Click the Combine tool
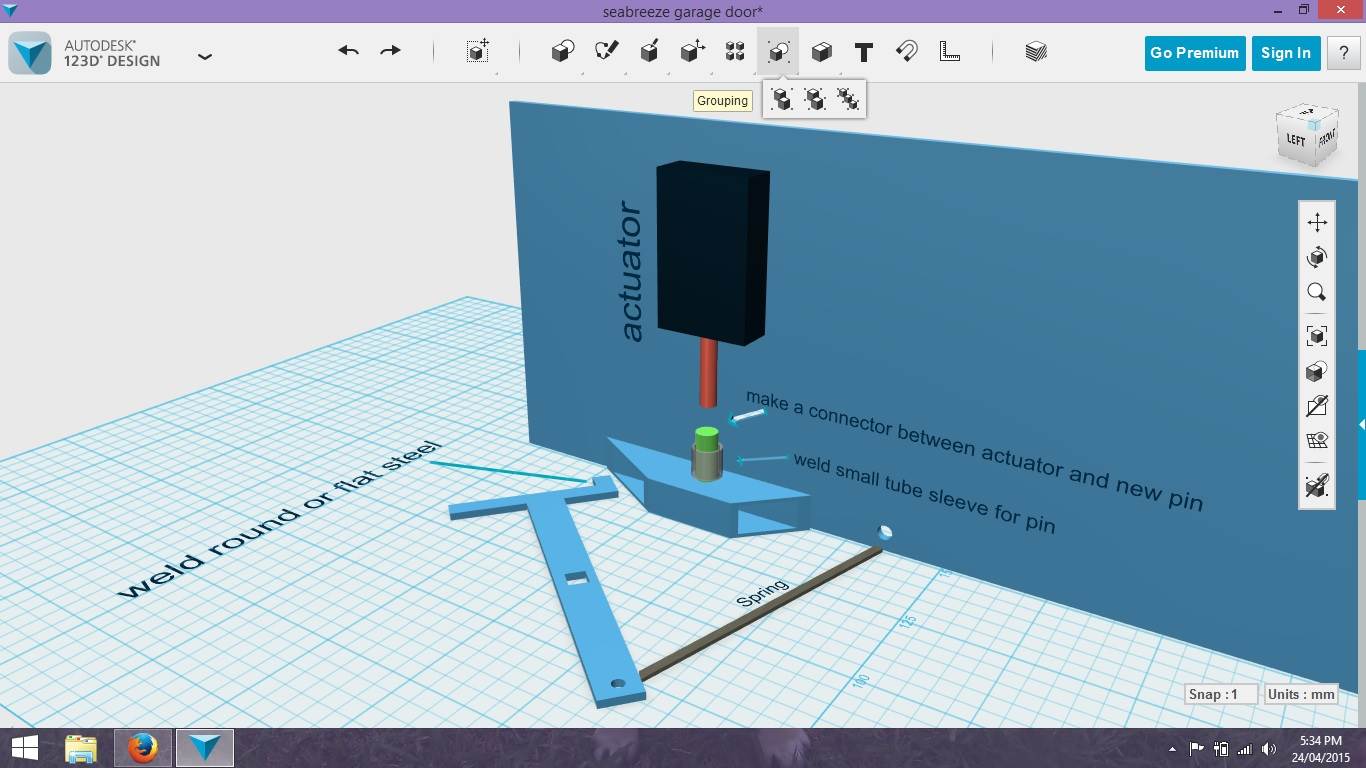This screenshot has width=1366, height=768. 821,51
